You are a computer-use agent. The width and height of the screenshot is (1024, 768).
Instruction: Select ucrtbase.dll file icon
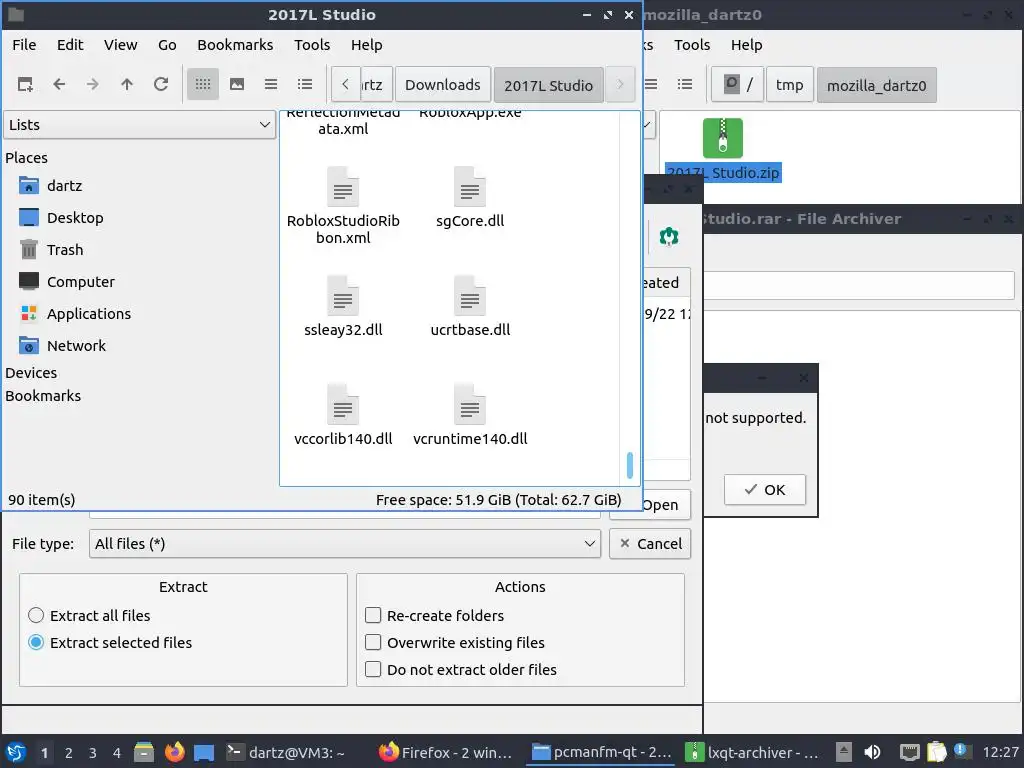(470, 296)
